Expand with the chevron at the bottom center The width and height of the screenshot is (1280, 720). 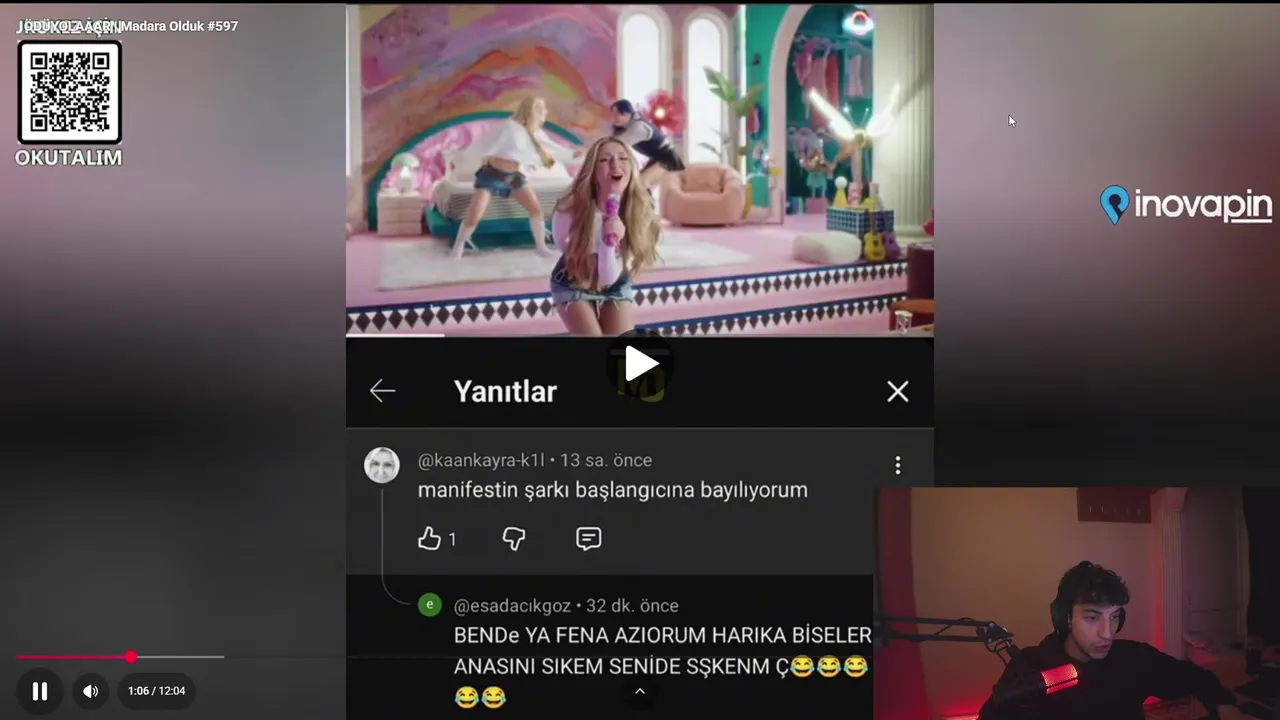tap(640, 691)
